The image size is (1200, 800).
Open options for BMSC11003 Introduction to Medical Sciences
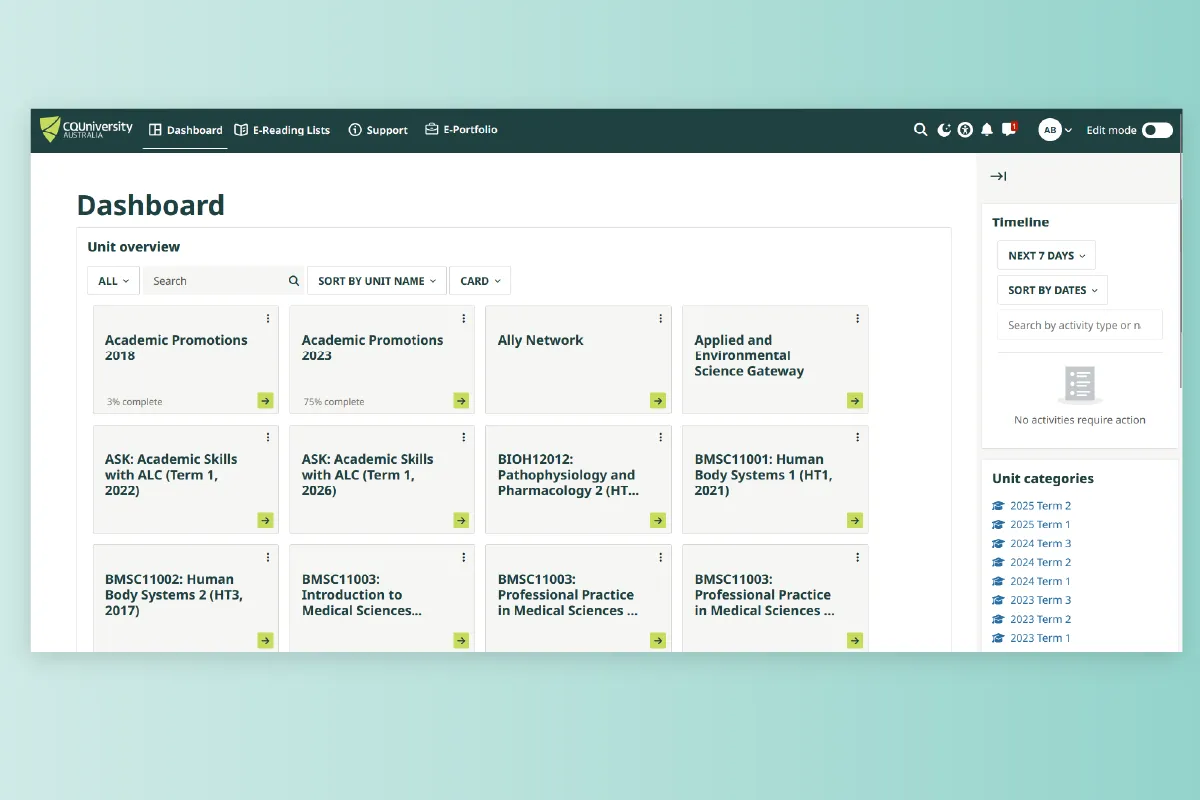(464, 558)
